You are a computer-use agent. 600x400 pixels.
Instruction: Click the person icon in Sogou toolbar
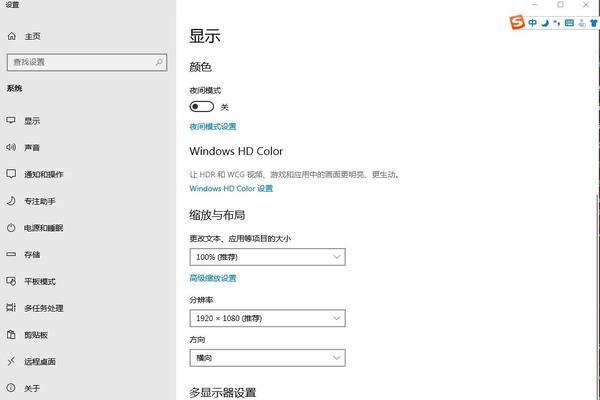pos(582,23)
